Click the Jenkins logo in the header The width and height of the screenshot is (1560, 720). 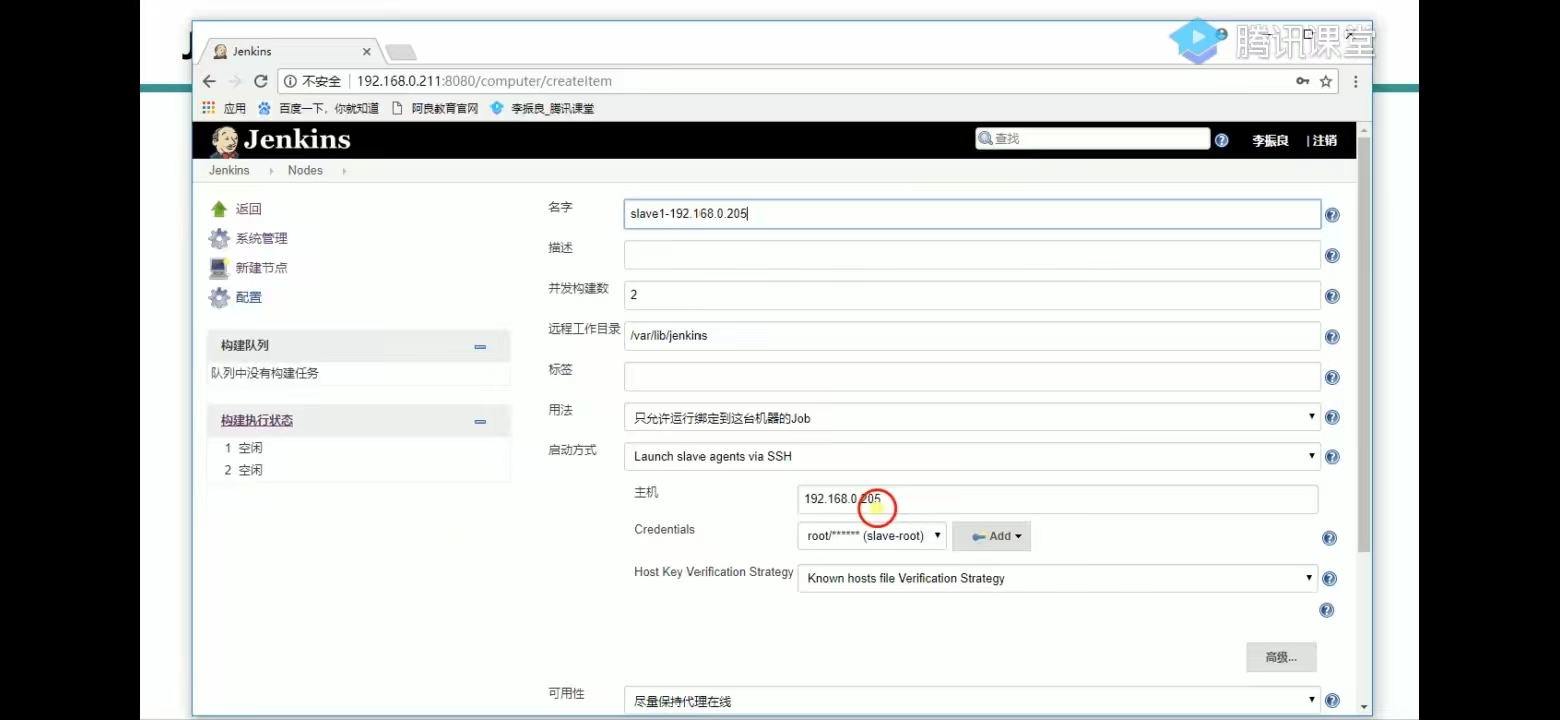point(281,140)
